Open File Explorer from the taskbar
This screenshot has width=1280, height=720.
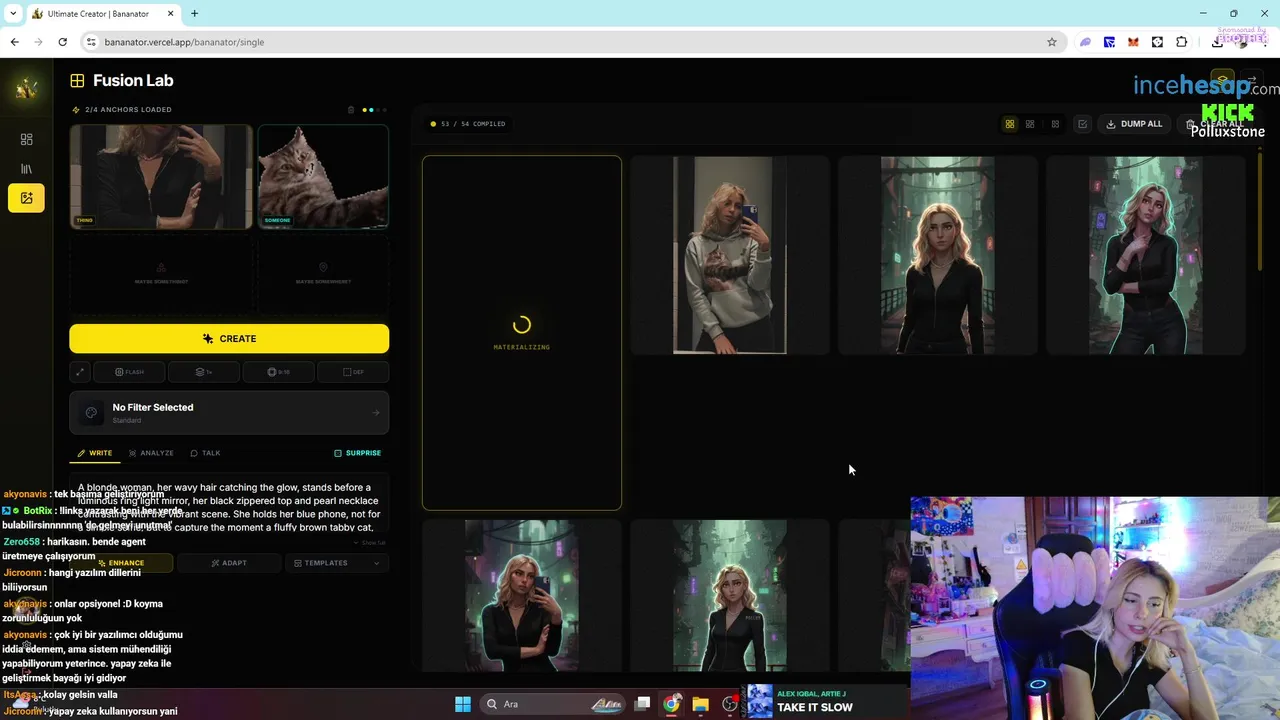point(700,704)
